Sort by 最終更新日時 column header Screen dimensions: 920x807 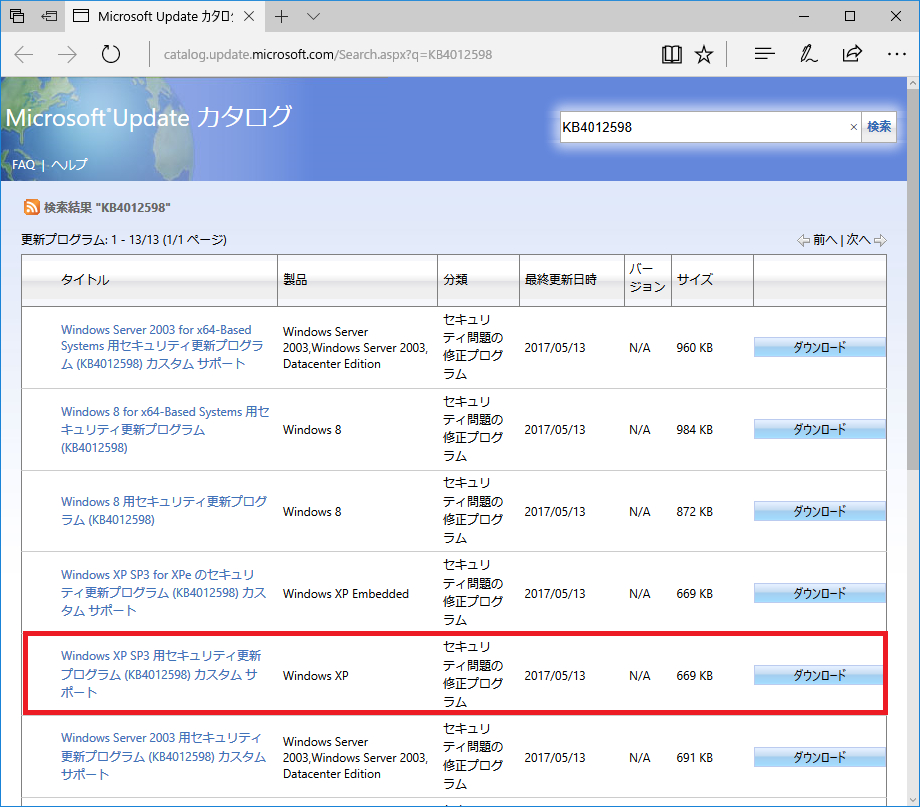pos(560,280)
